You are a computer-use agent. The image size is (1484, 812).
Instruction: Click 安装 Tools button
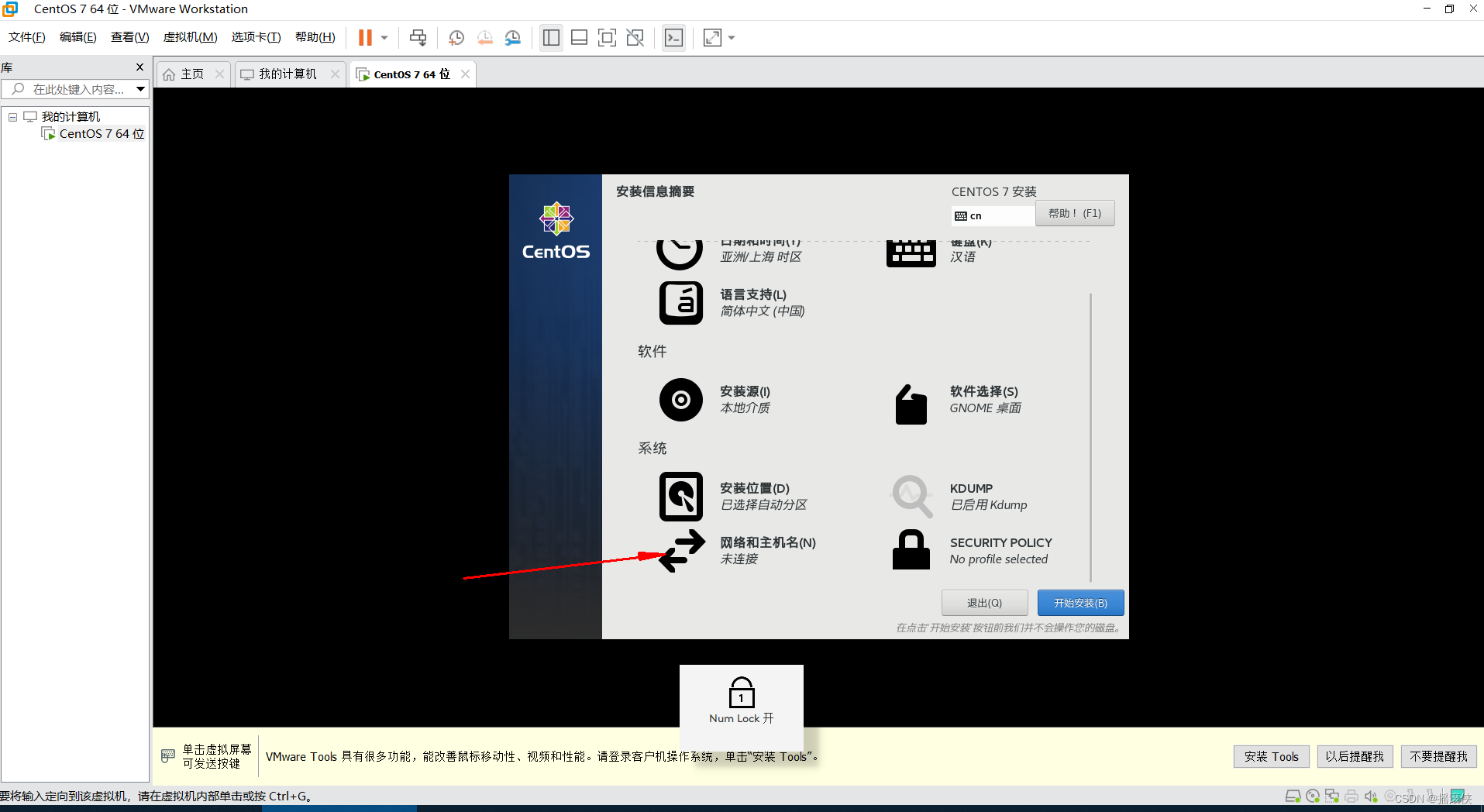tap(1271, 756)
